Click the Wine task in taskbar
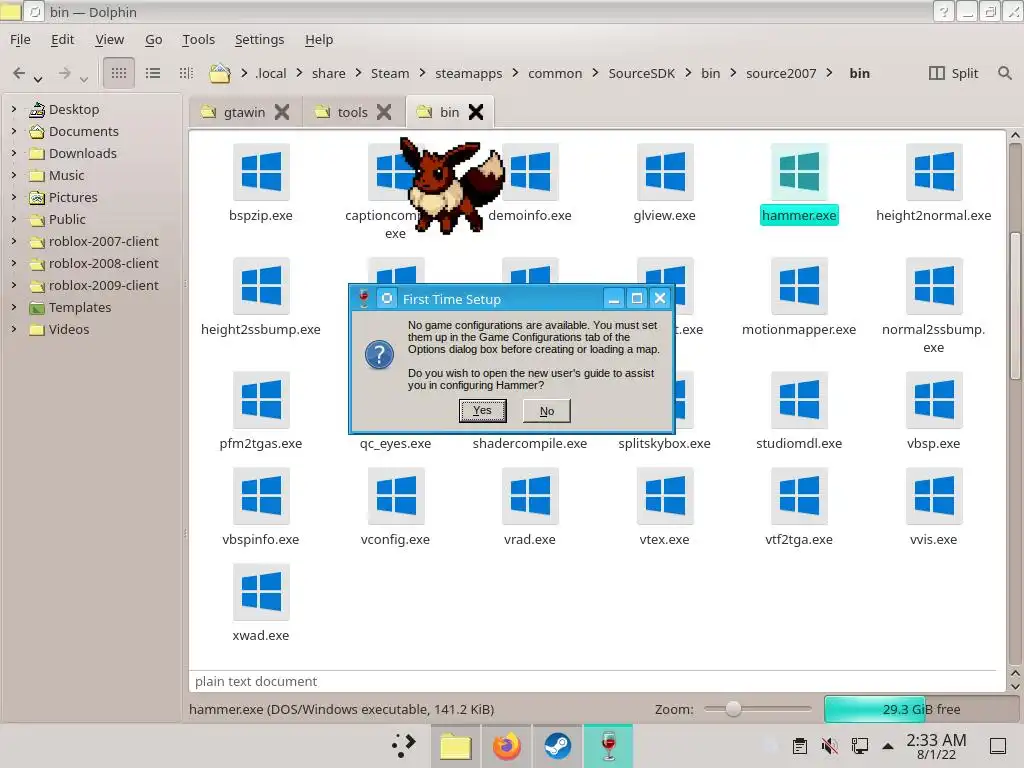Screen dimensions: 1024x768 [608, 746]
